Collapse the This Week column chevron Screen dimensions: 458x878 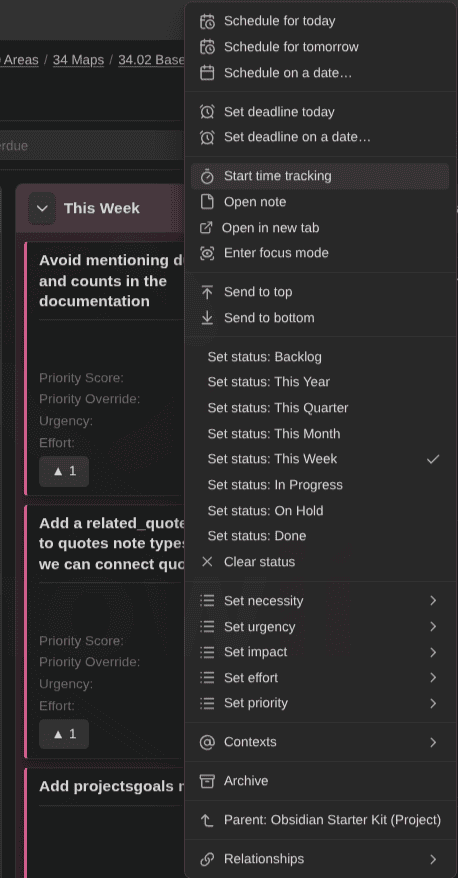tap(42, 208)
